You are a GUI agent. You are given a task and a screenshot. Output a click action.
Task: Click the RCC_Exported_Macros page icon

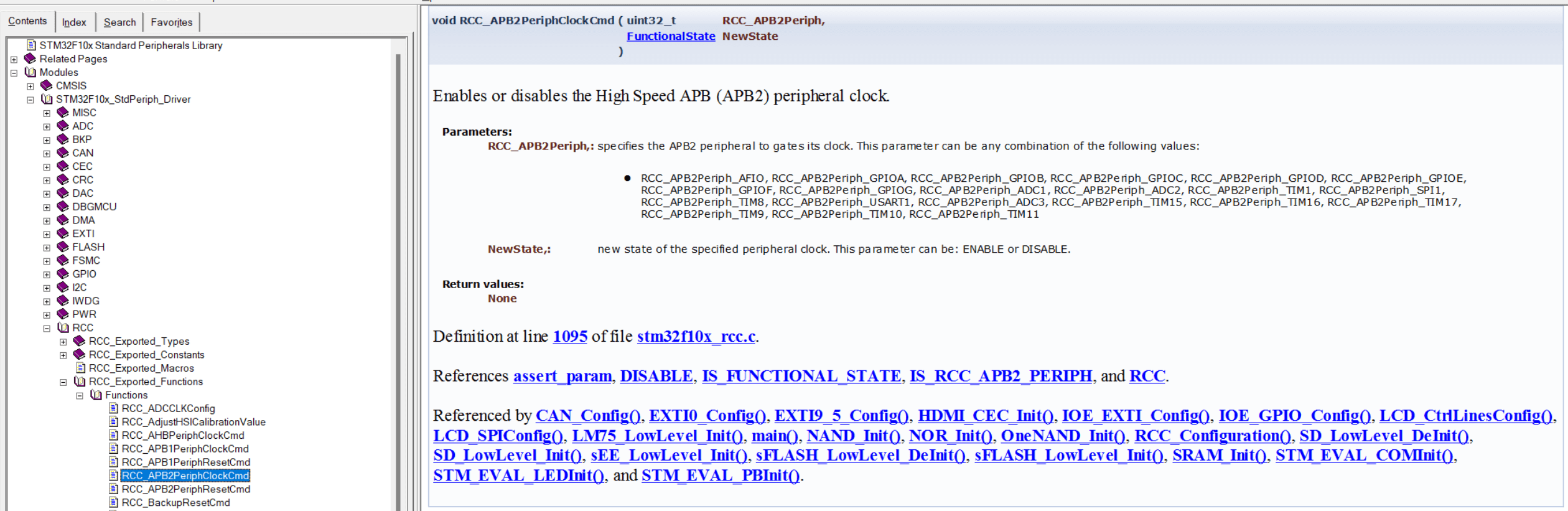(80, 368)
